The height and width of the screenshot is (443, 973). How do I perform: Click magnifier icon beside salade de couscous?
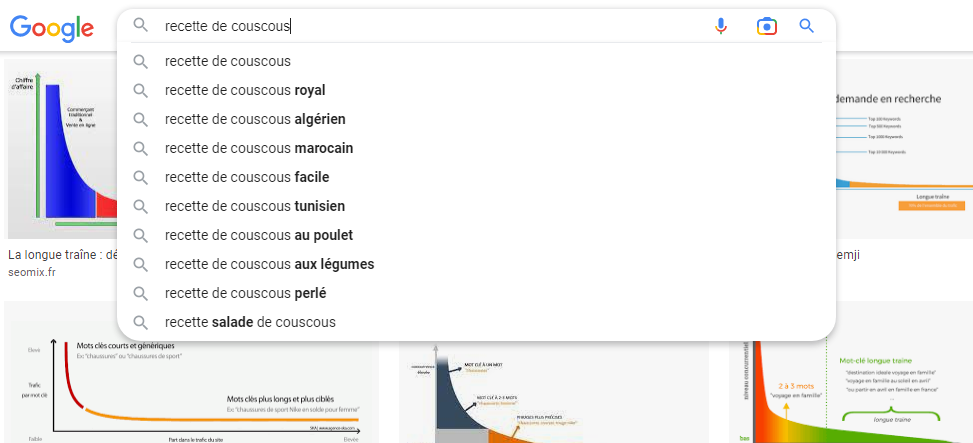[141, 323]
